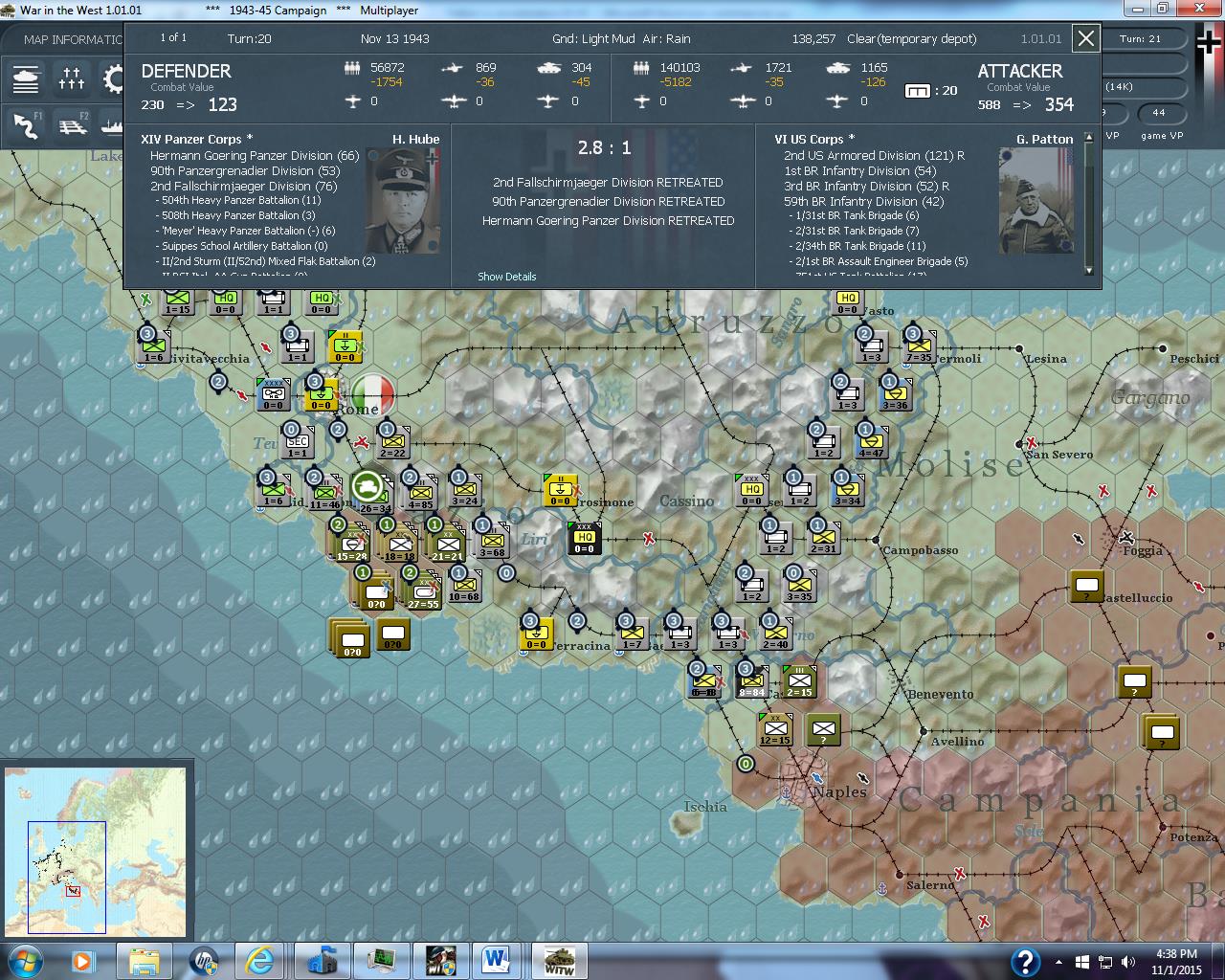The width and height of the screenshot is (1225, 980).
Task: Select 1st BR Infantry Division (54) row
Action: [x=860, y=171]
